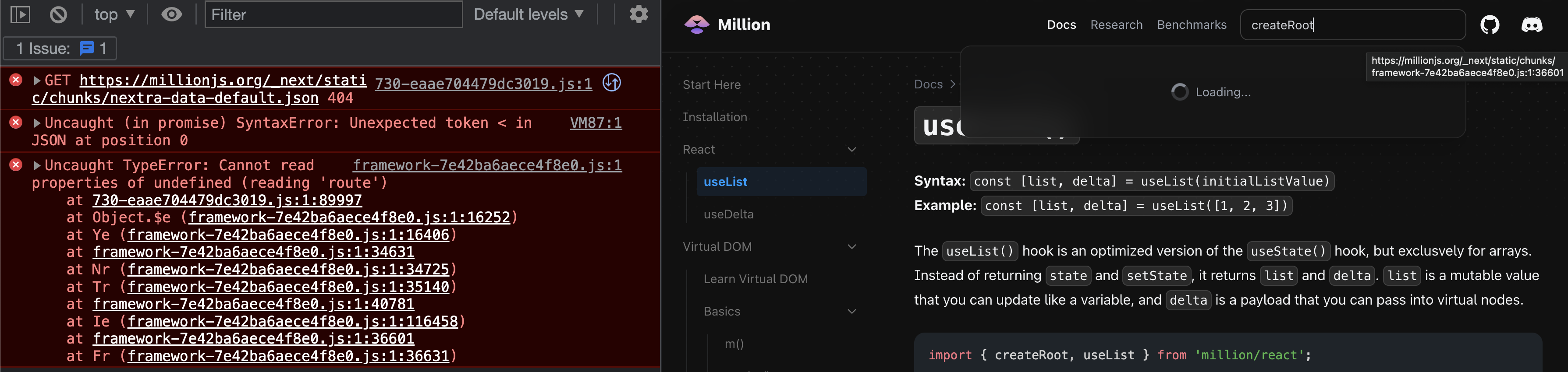Select useList in sidebar

[x=781, y=182]
